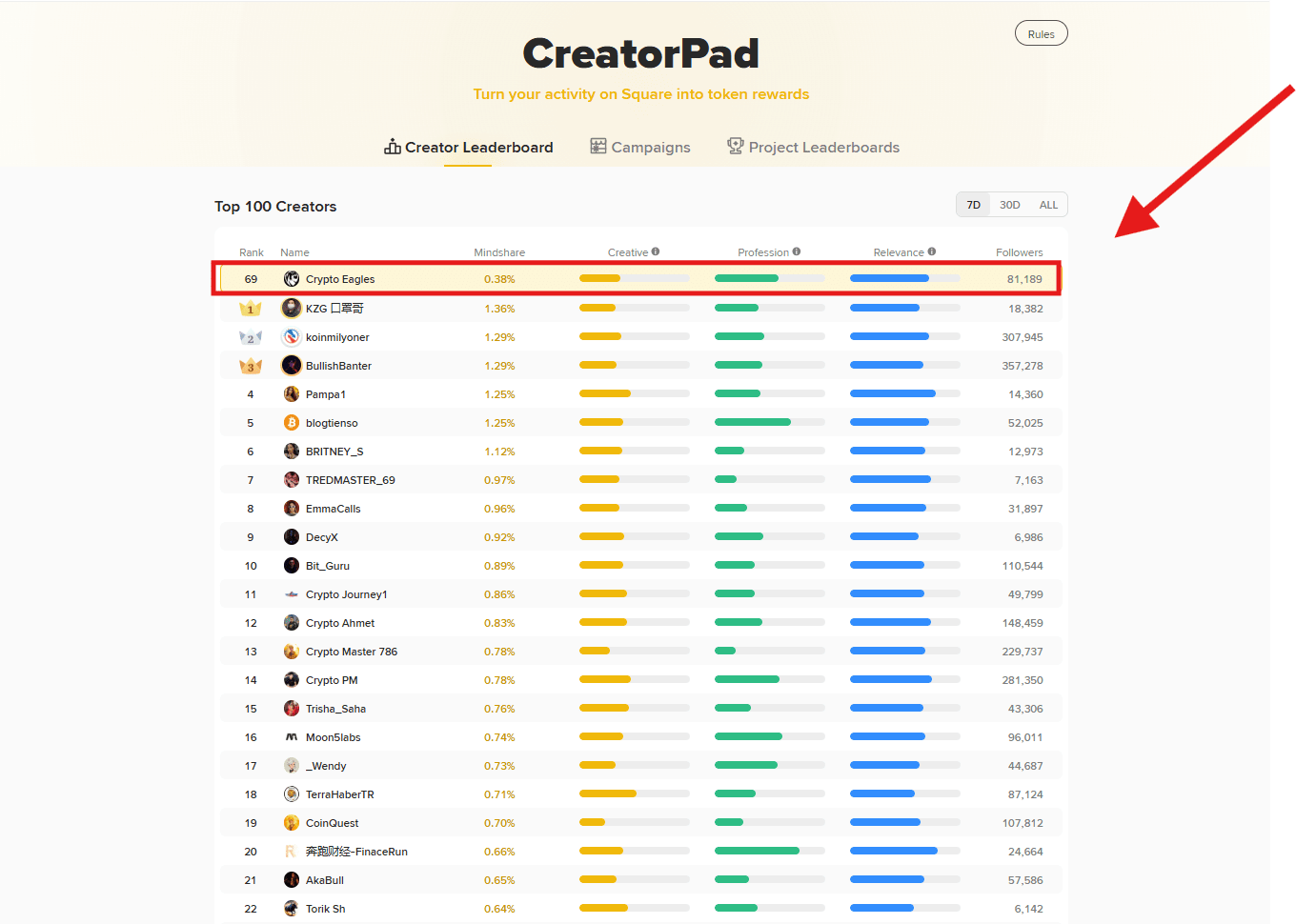
Task: Open the Rules button
Action: (x=1042, y=33)
